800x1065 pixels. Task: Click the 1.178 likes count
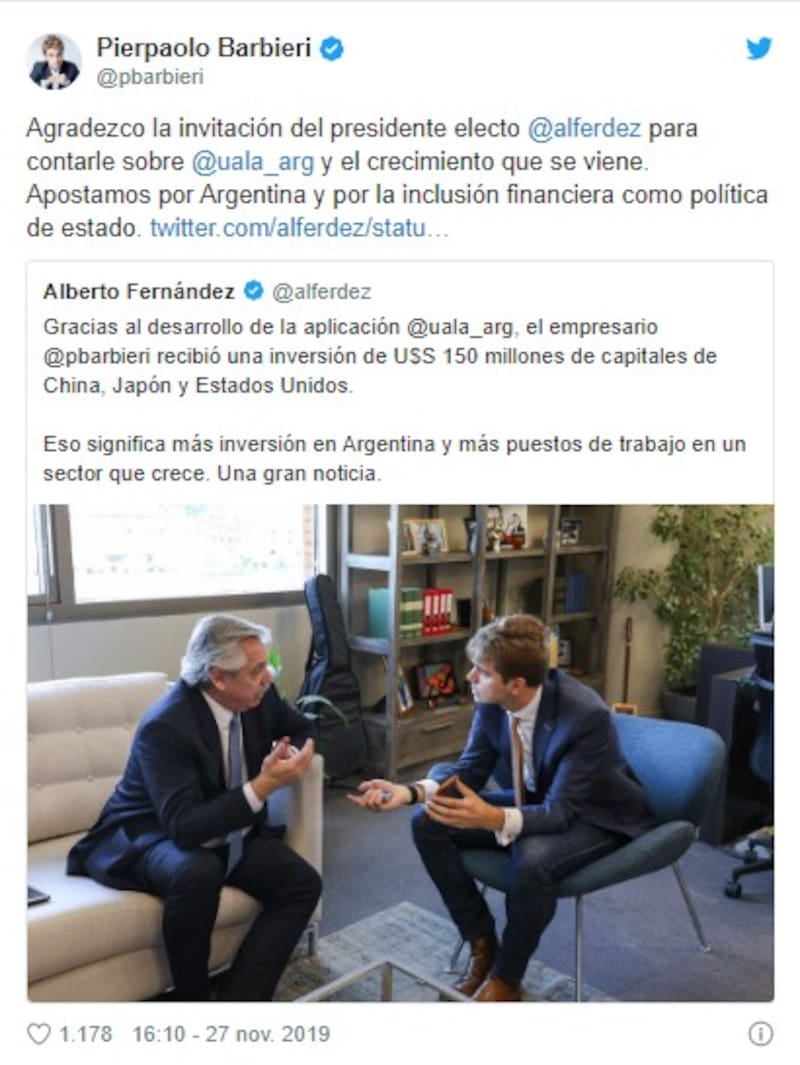point(86,1034)
